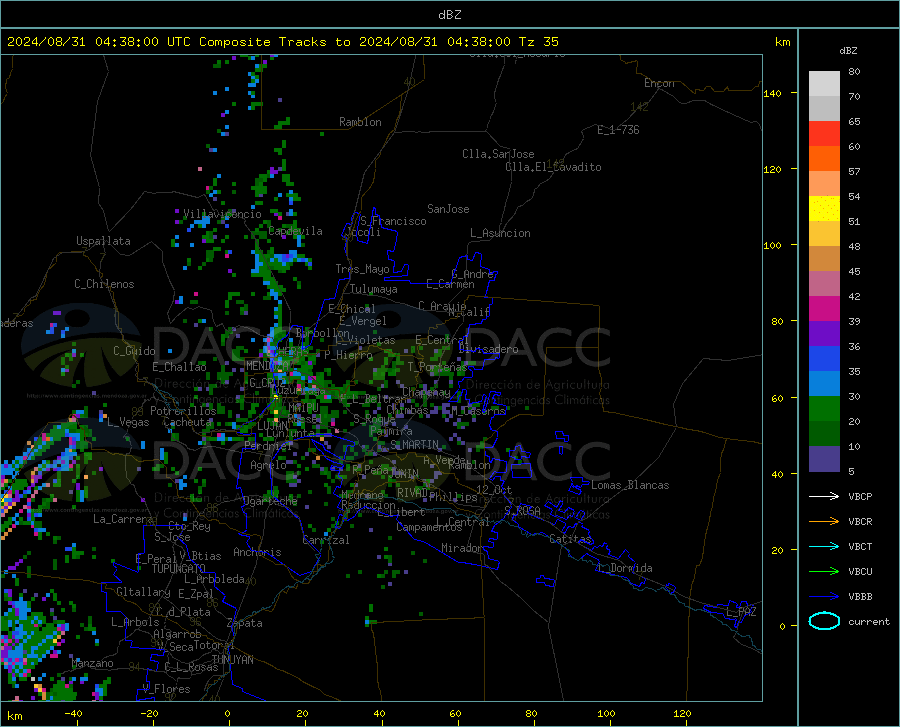The width and height of the screenshot is (900, 727).
Task: Select the dotted yellow swatch below 54
Action: (x=824, y=209)
